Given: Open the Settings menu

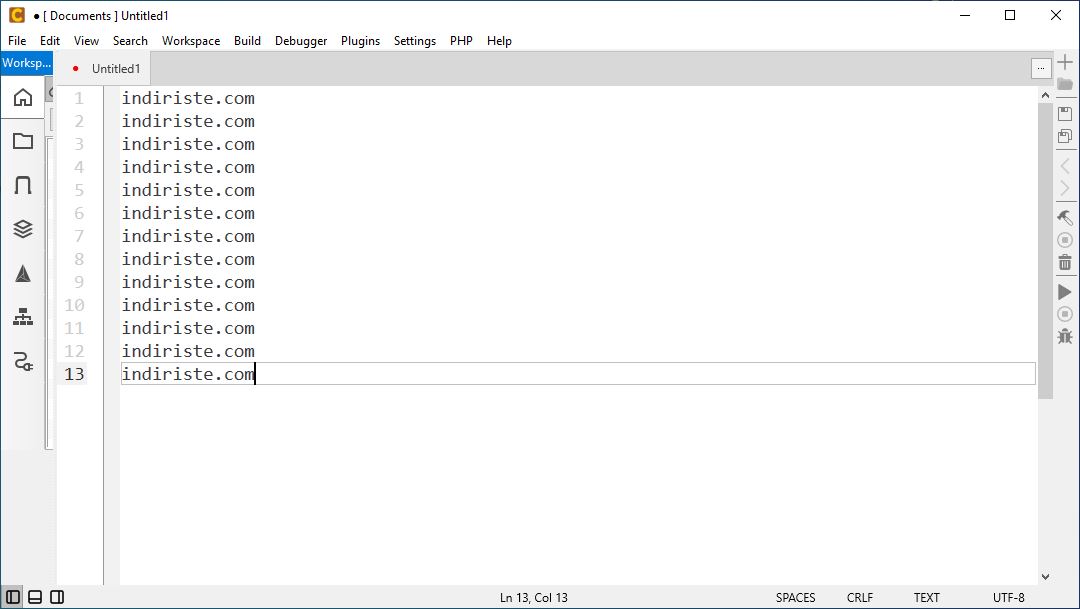Looking at the screenshot, I should click(x=415, y=41).
